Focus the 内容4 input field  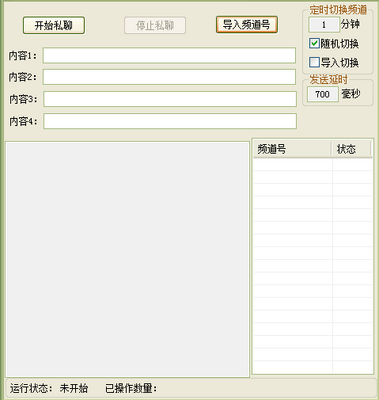[170, 121]
